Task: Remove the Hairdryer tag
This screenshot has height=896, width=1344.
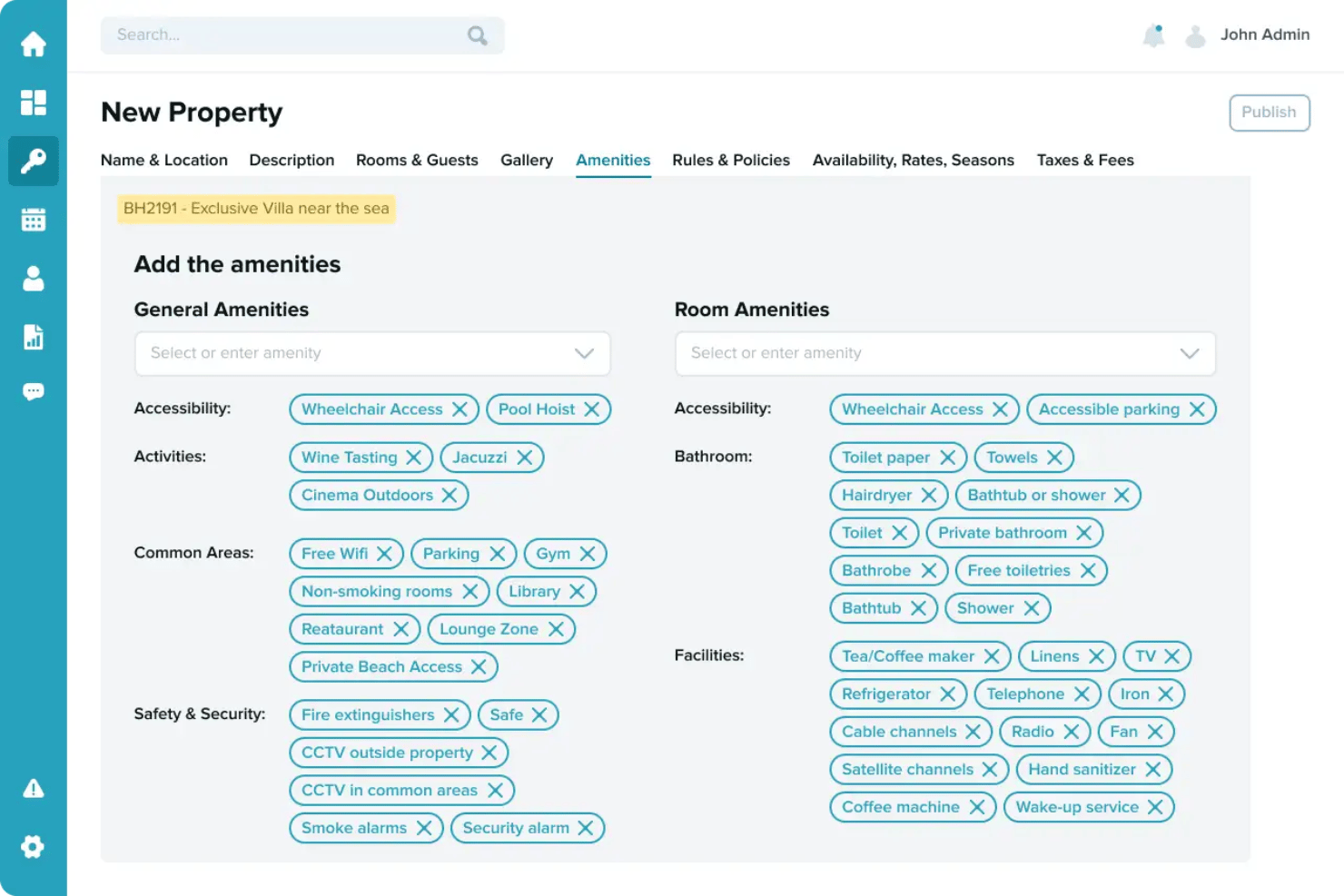Action: pyautogui.click(x=928, y=496)
